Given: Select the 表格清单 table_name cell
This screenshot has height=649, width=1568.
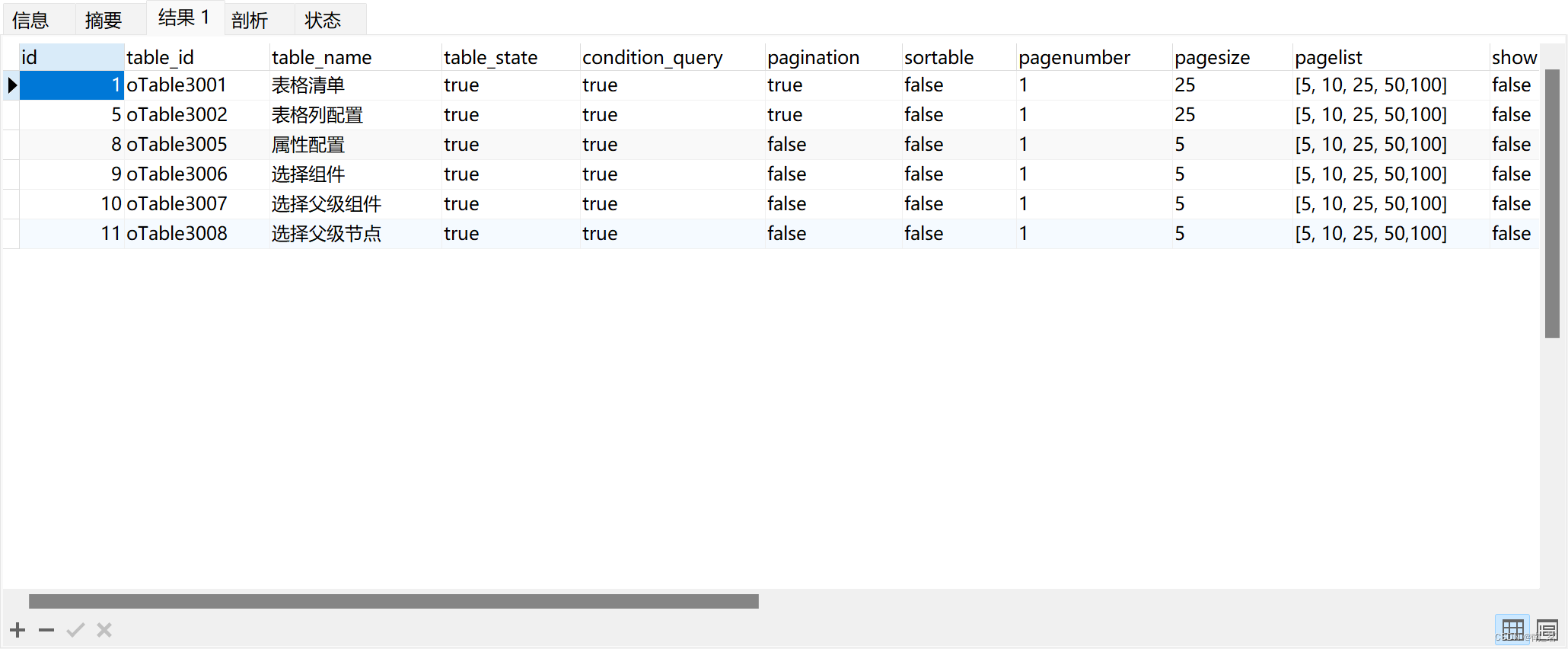Looking at the screenshot, I should pyautogui.click(x=355, y=85).
